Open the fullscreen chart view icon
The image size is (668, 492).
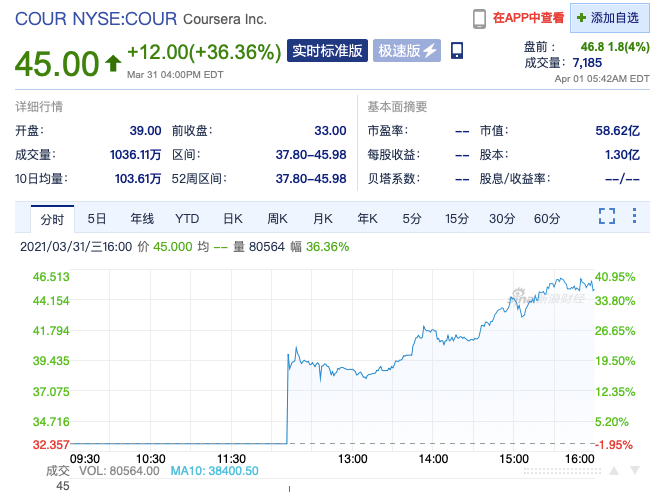606,217
